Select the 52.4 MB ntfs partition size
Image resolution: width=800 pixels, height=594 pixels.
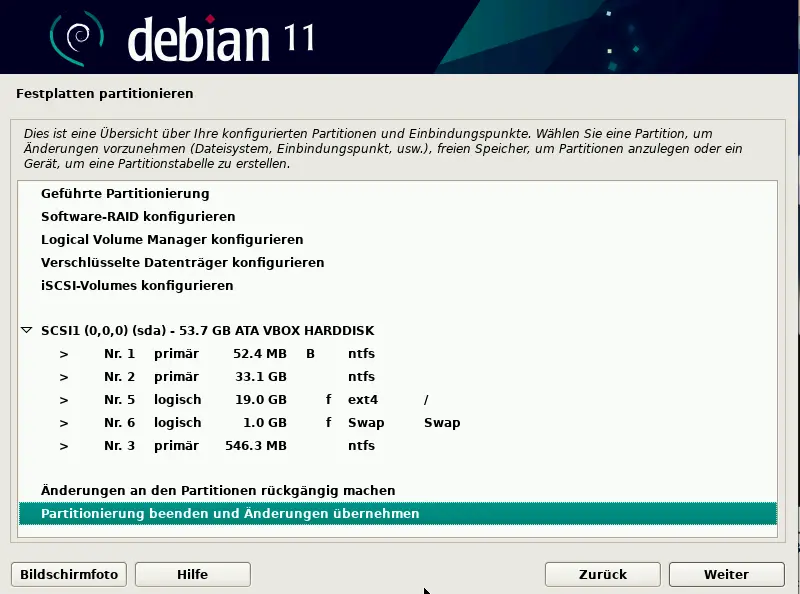coord(260,354)
